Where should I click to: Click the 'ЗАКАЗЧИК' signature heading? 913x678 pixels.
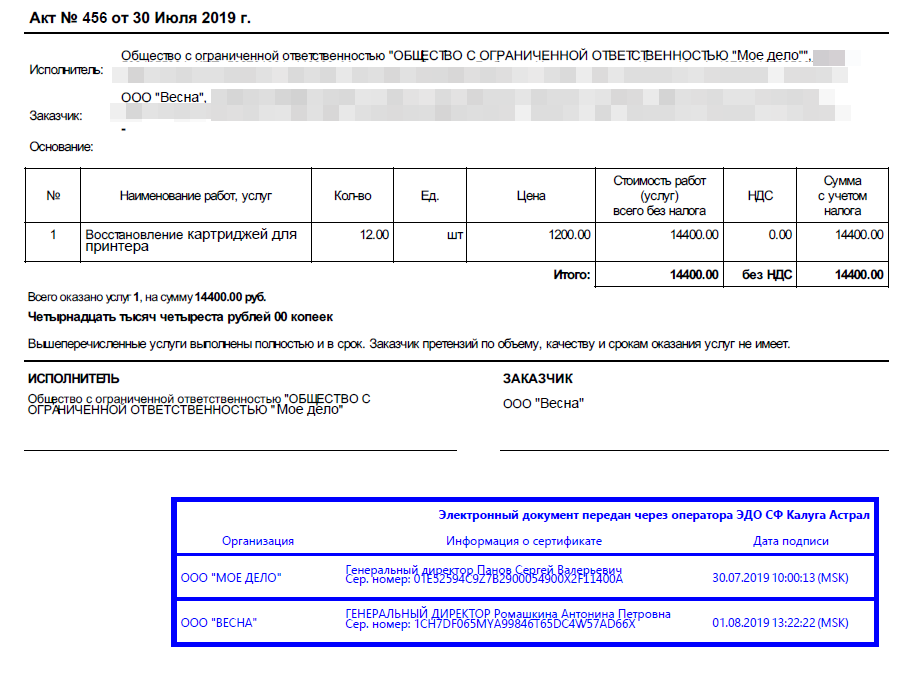(537, 379)
